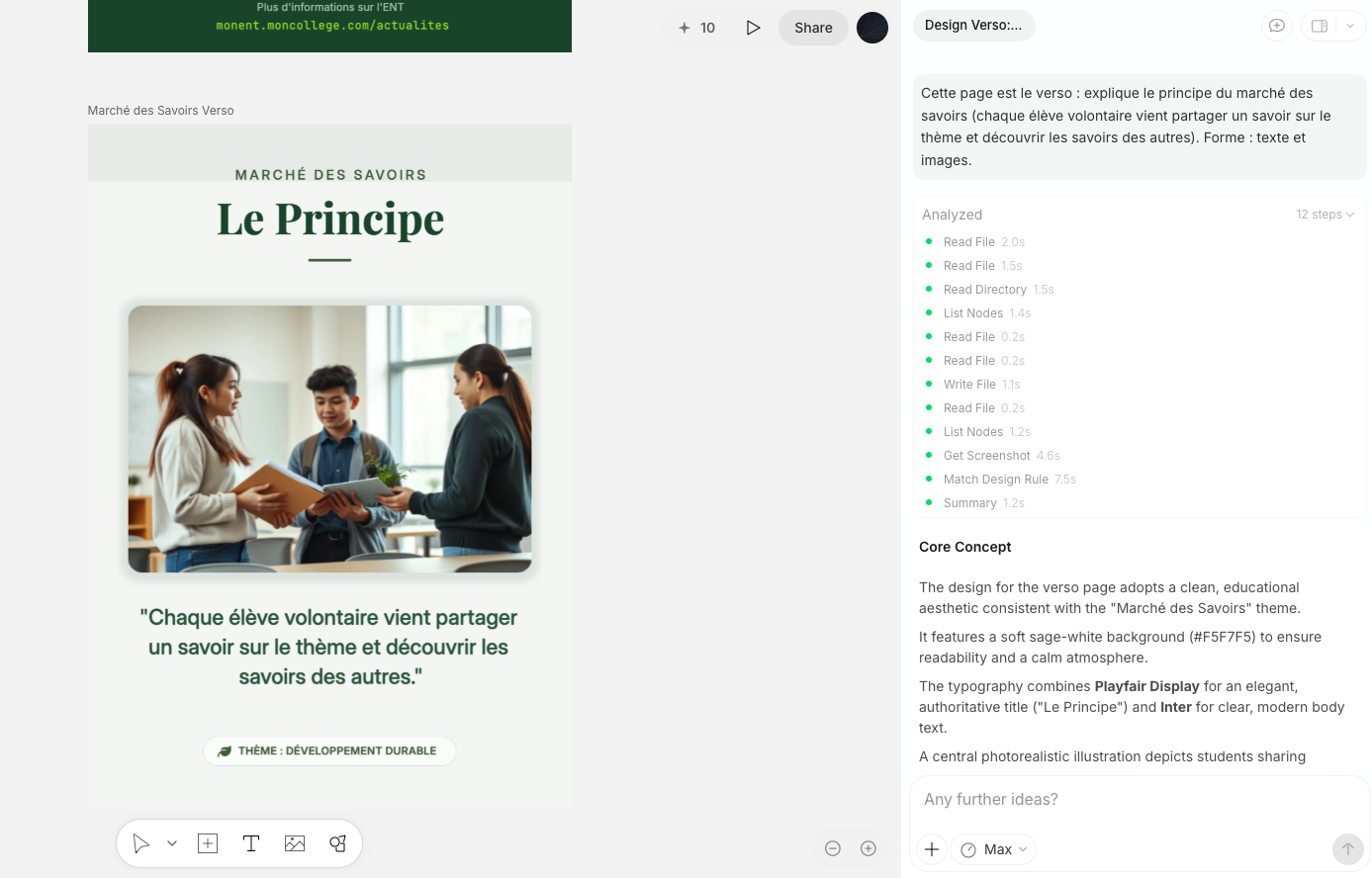
Task: Activate the Text tool
Action: 251,843
